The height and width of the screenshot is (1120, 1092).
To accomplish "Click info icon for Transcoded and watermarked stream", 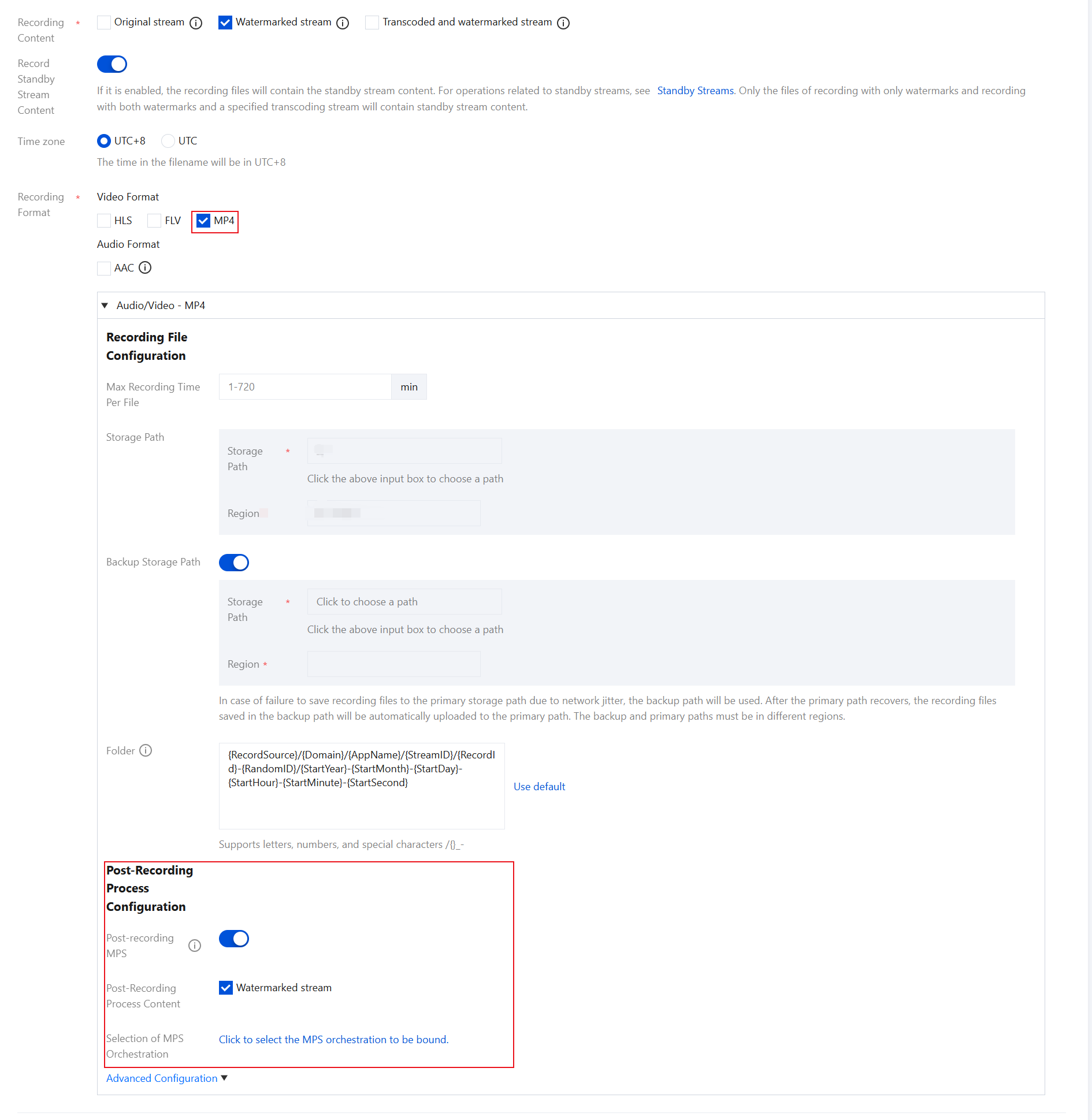I will pyautogui.click(x=563, y=23).
